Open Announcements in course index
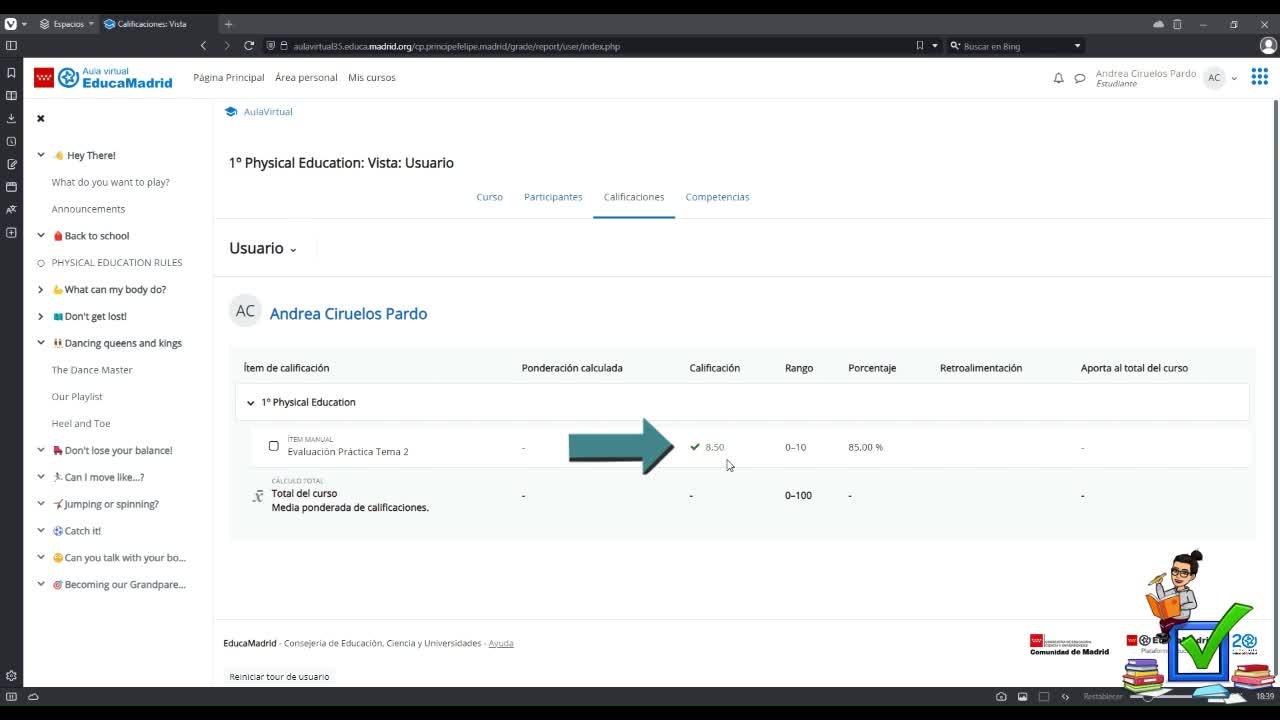The width and height of the screenshot is (1280, 720). tap(88, 209)
